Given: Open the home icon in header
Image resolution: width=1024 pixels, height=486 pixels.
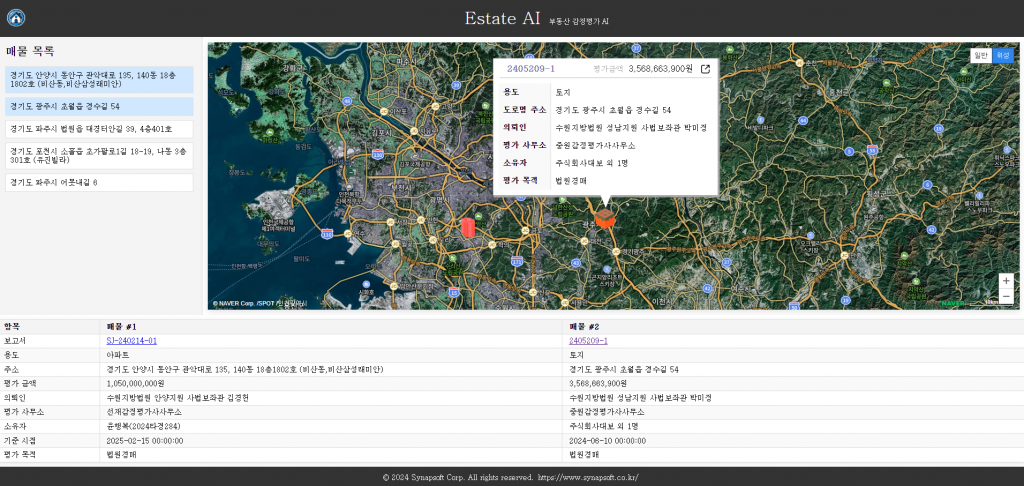Looking at the screenshot, I should [x=16, y=18].
